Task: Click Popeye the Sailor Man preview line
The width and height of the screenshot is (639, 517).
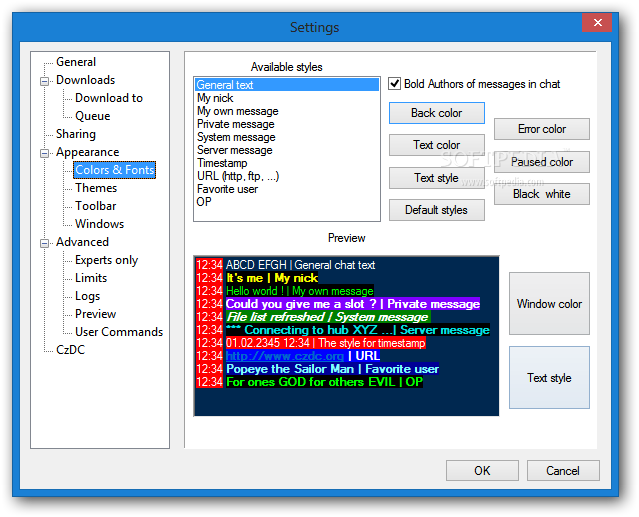Action: (x=332, y=369)
